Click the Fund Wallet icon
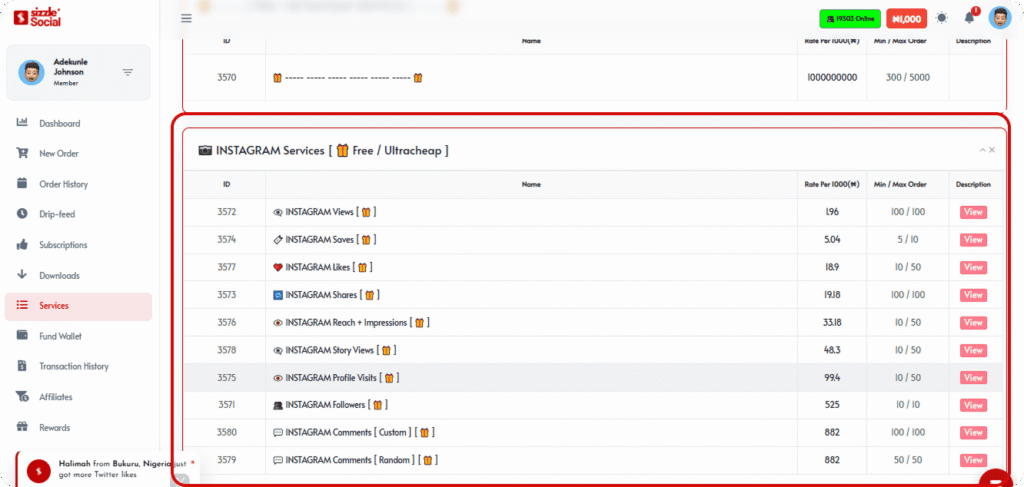This screenshot has width=1024, height=487. point(22,336)
